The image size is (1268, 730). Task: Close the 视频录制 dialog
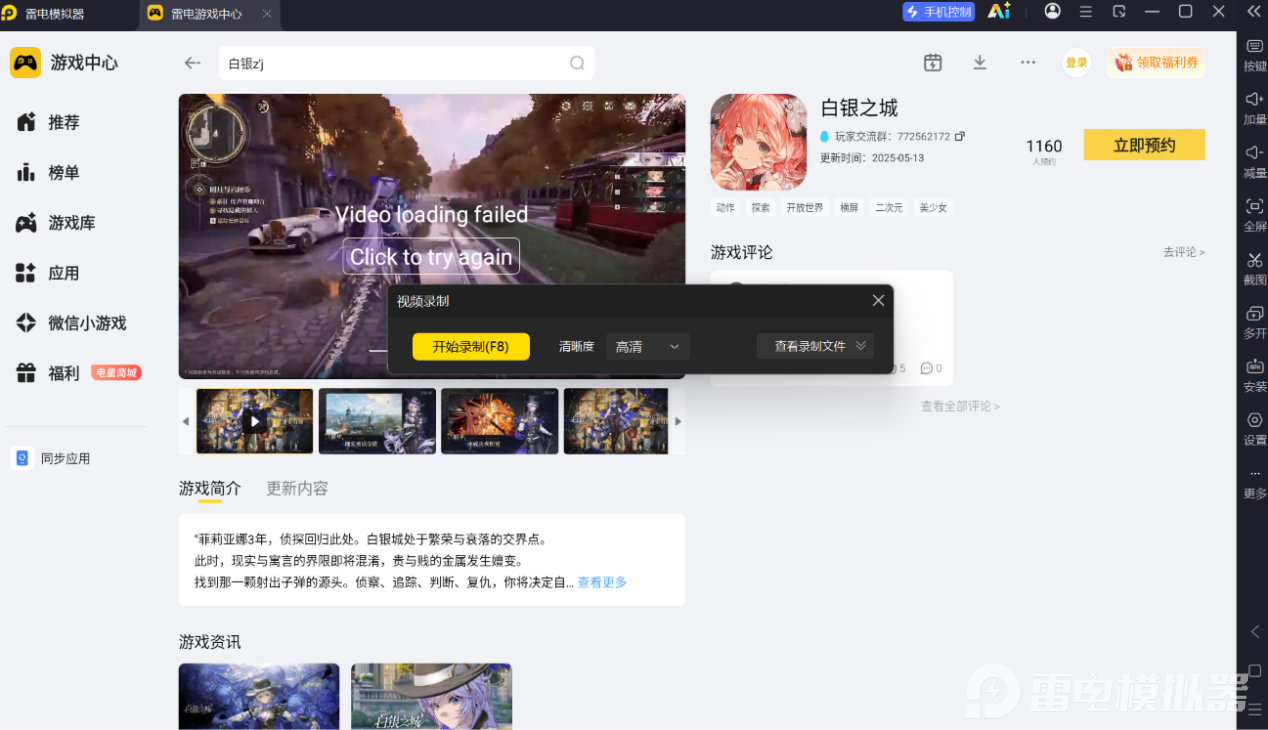pyautogui.click(x=878, y=300)
